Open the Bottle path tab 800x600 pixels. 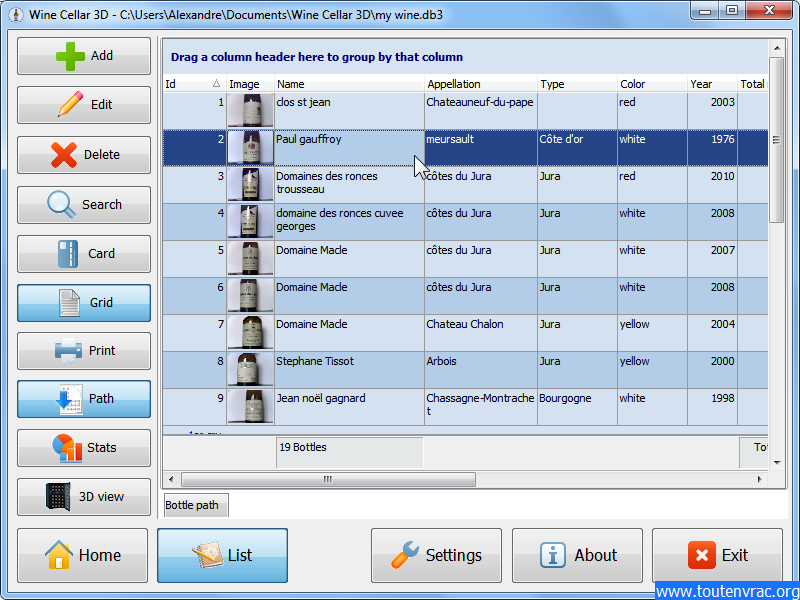pos(195,505)
